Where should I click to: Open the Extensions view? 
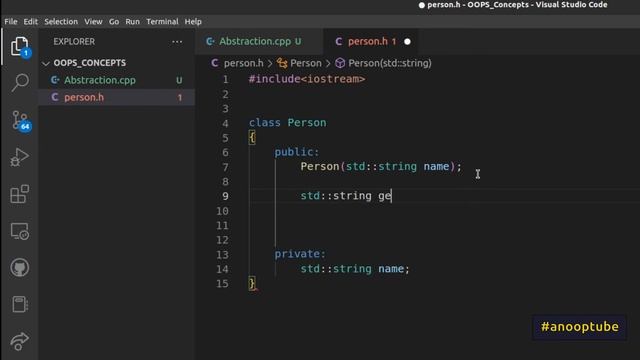[20, 194]
